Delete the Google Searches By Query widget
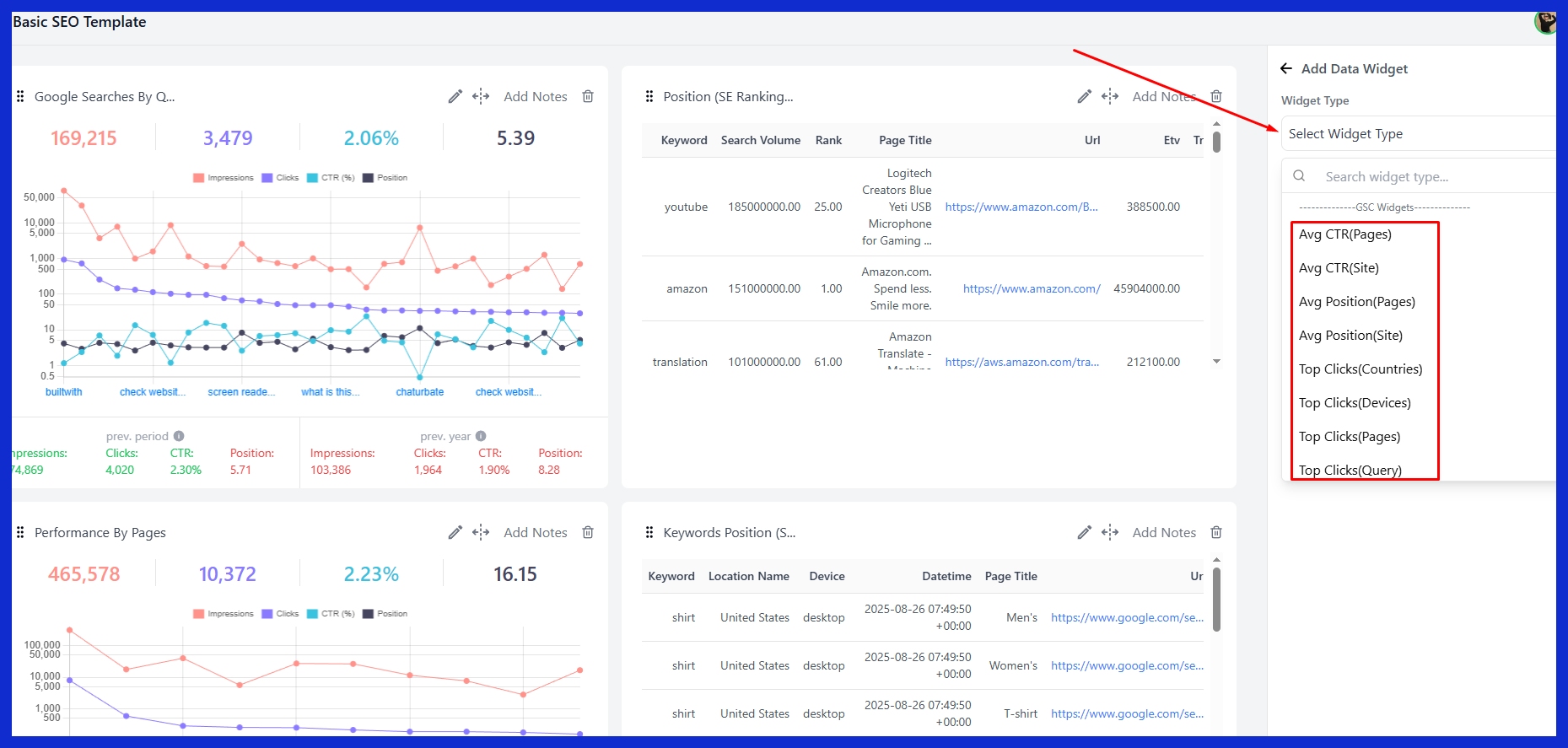Viewport: 1568px width, 748px height. click(588, 97)
